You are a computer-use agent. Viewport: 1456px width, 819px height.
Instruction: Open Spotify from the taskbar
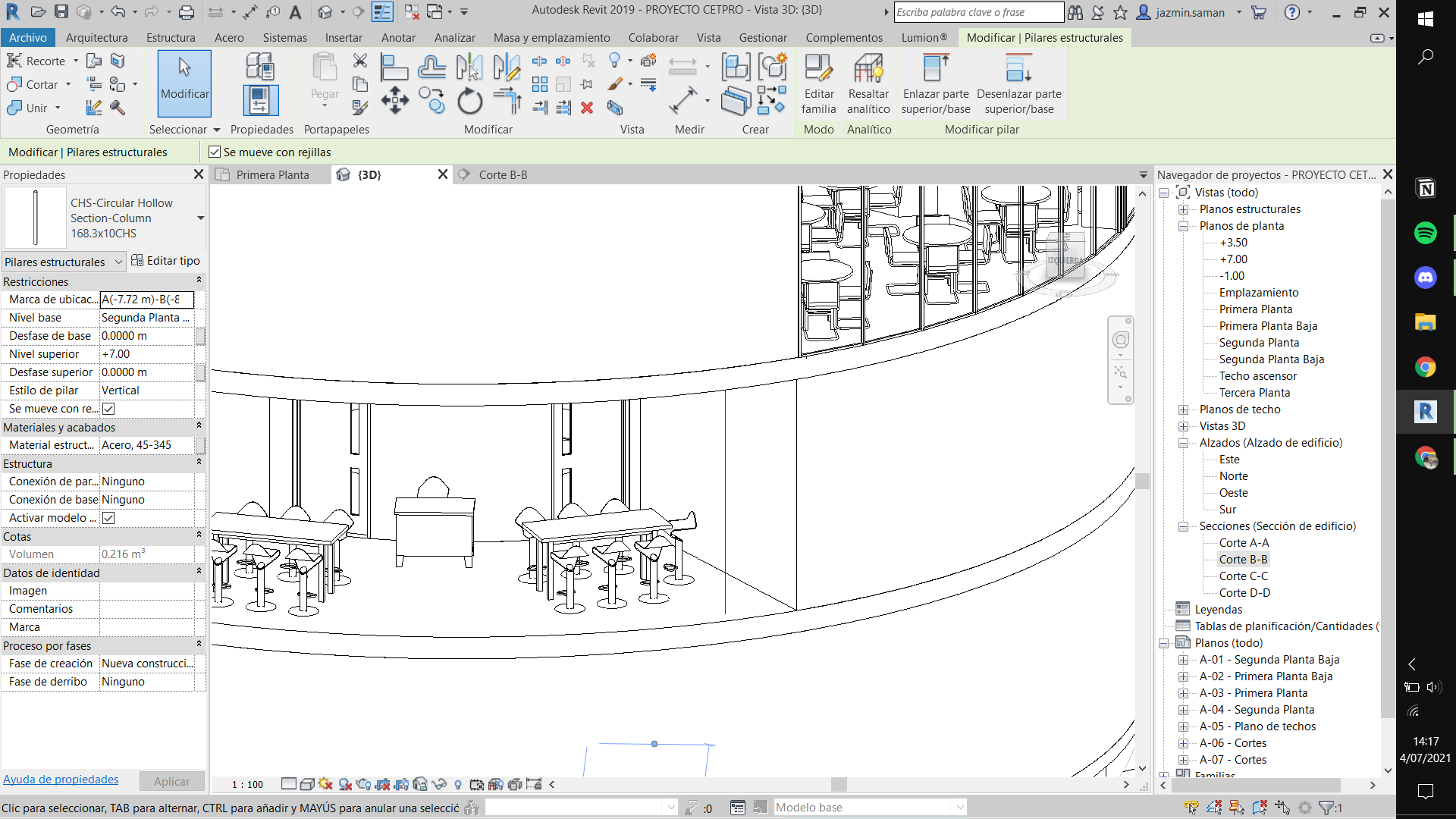pyautogui.click(x=1425, y=233)
